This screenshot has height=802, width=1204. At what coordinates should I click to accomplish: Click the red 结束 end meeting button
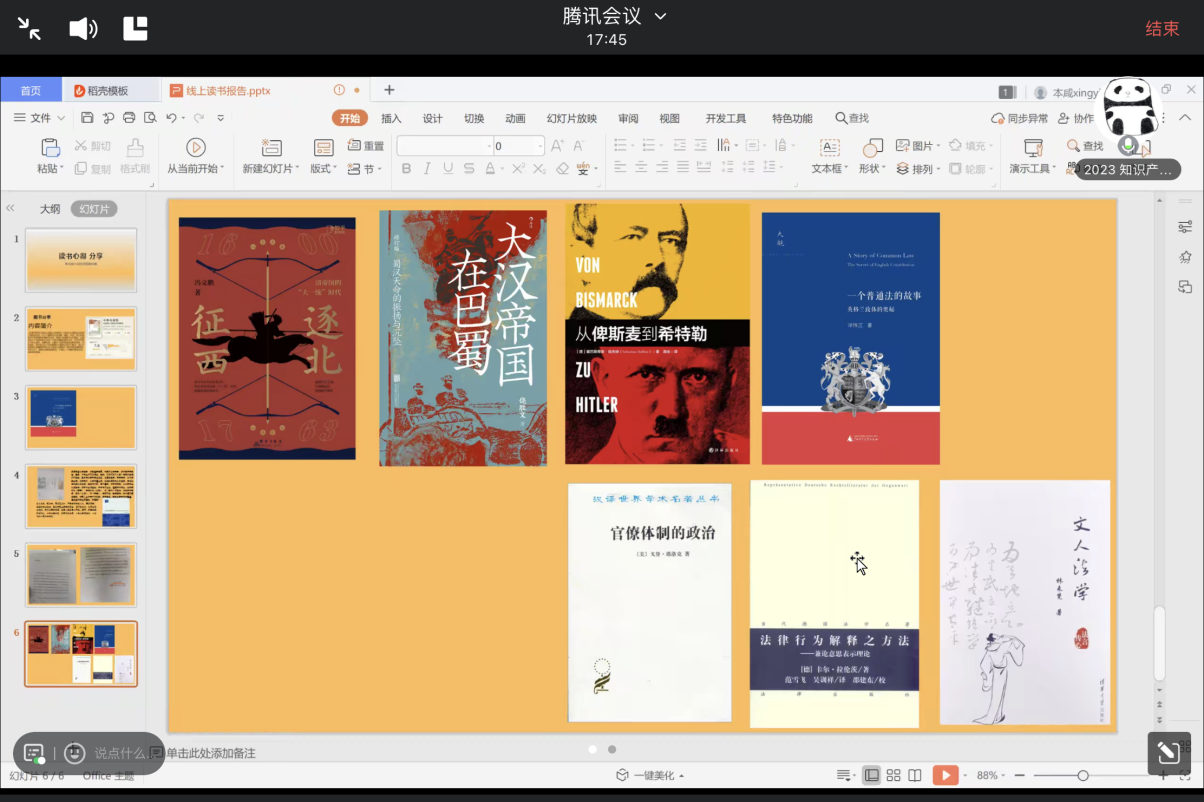coord(1162,29)
